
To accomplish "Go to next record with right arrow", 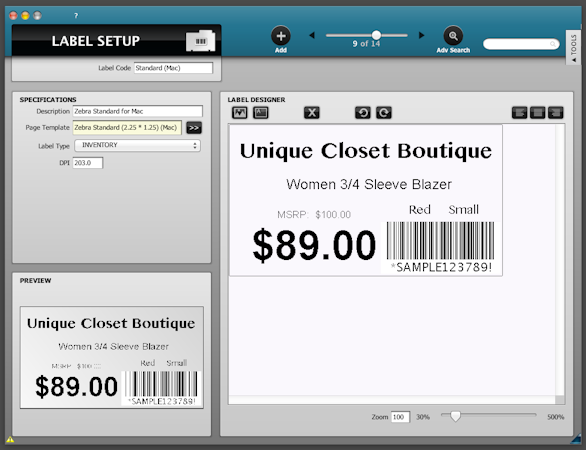I will [422, 35].
